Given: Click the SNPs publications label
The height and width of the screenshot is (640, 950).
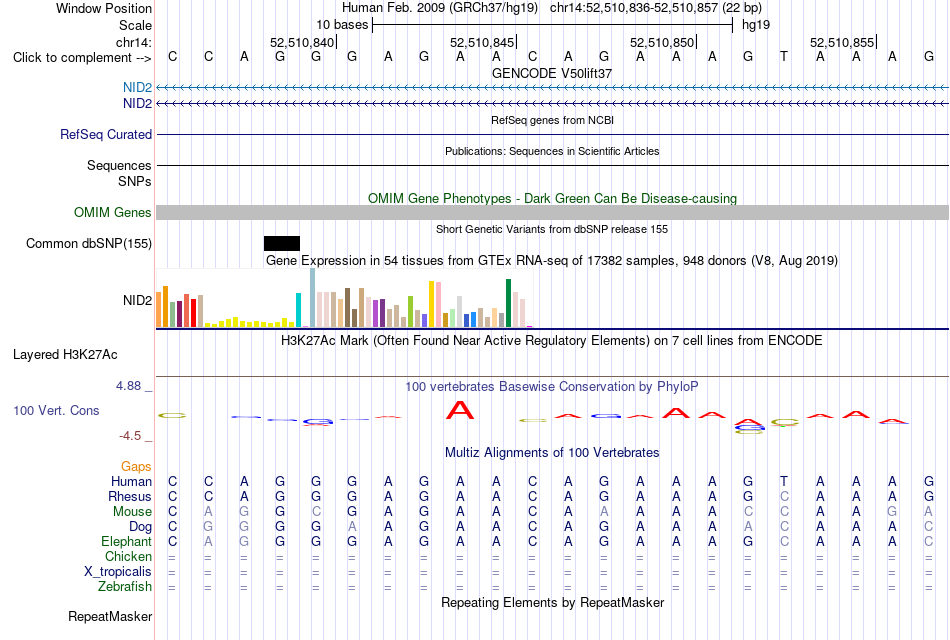Looking at the screenshot, I should click(135, 181).
